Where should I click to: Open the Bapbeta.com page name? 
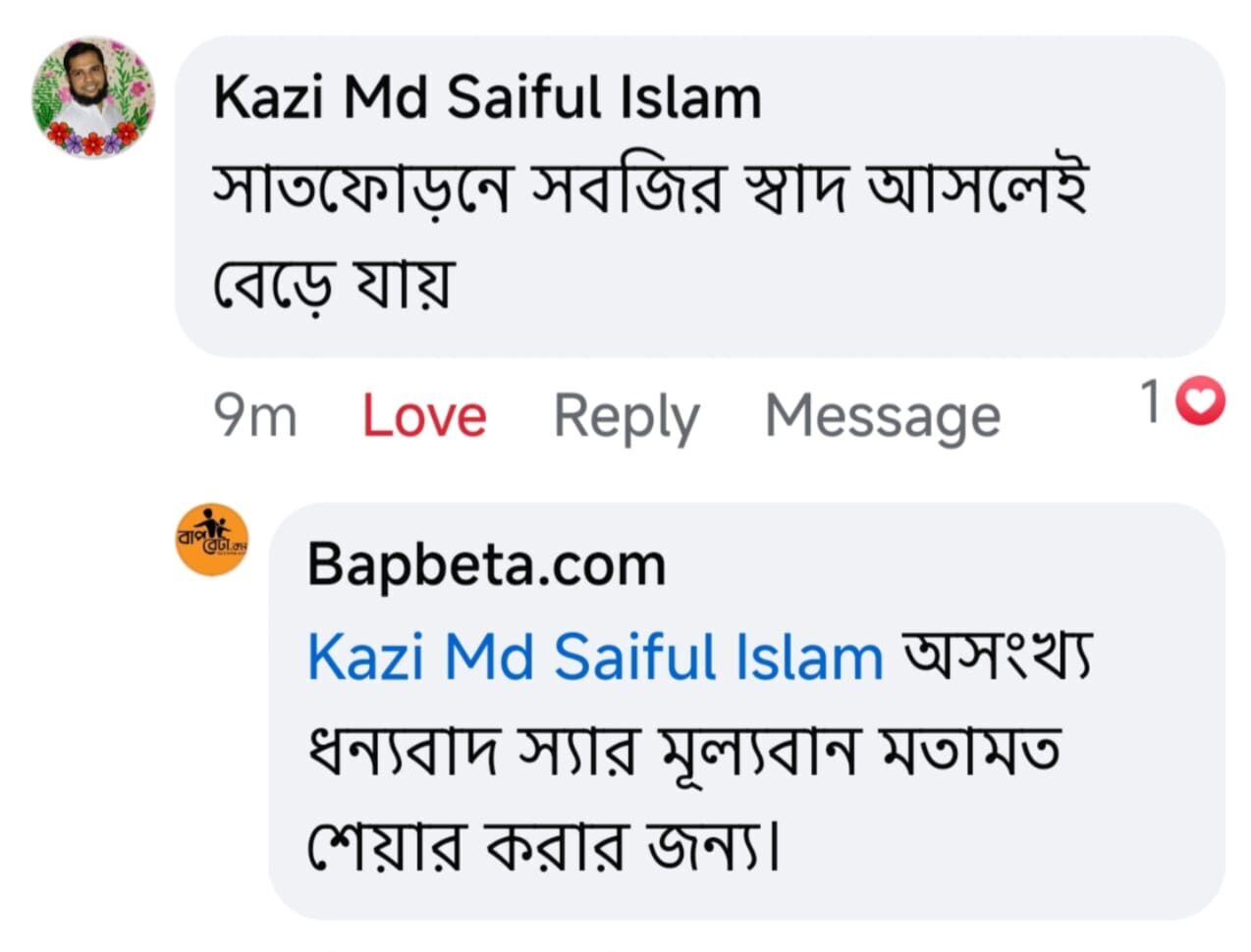click(487, 565)
